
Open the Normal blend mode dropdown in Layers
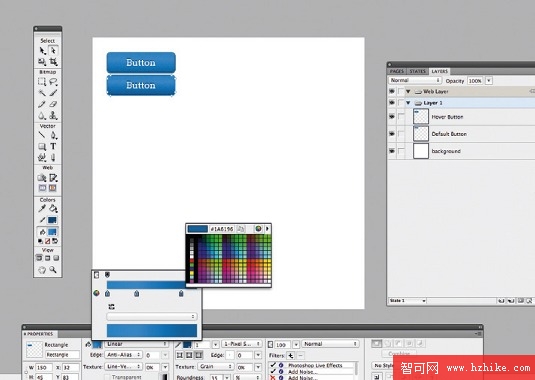415,81
